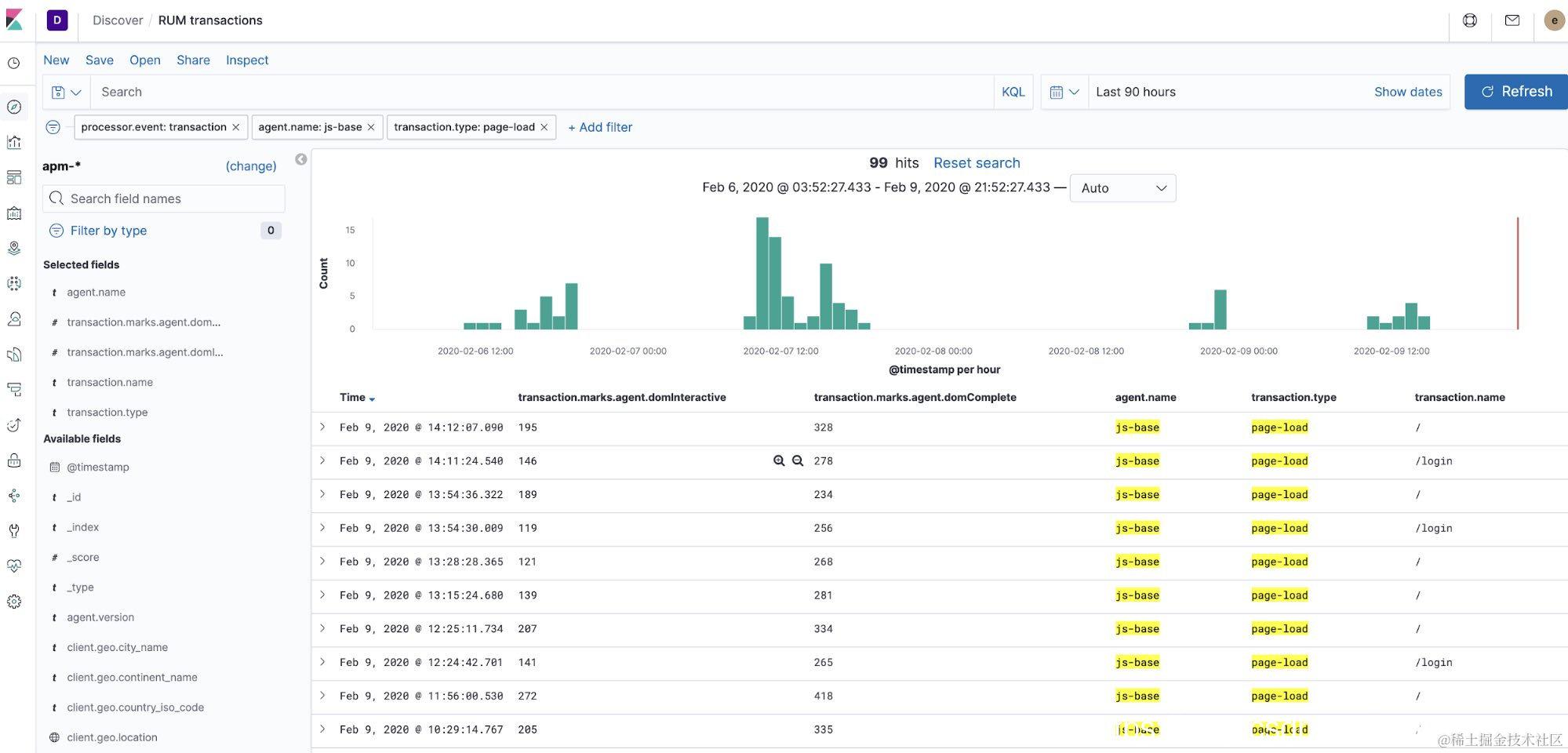The height and width of the screenshot is (753, 1568).
Task: Click the Search field names box
Action: point(164,198)
